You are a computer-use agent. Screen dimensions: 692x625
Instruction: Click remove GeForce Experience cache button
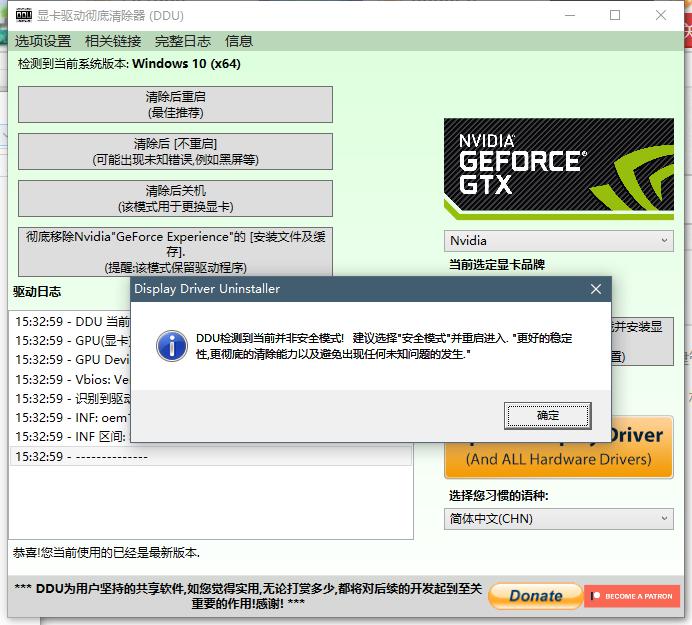tap(175, 252)
